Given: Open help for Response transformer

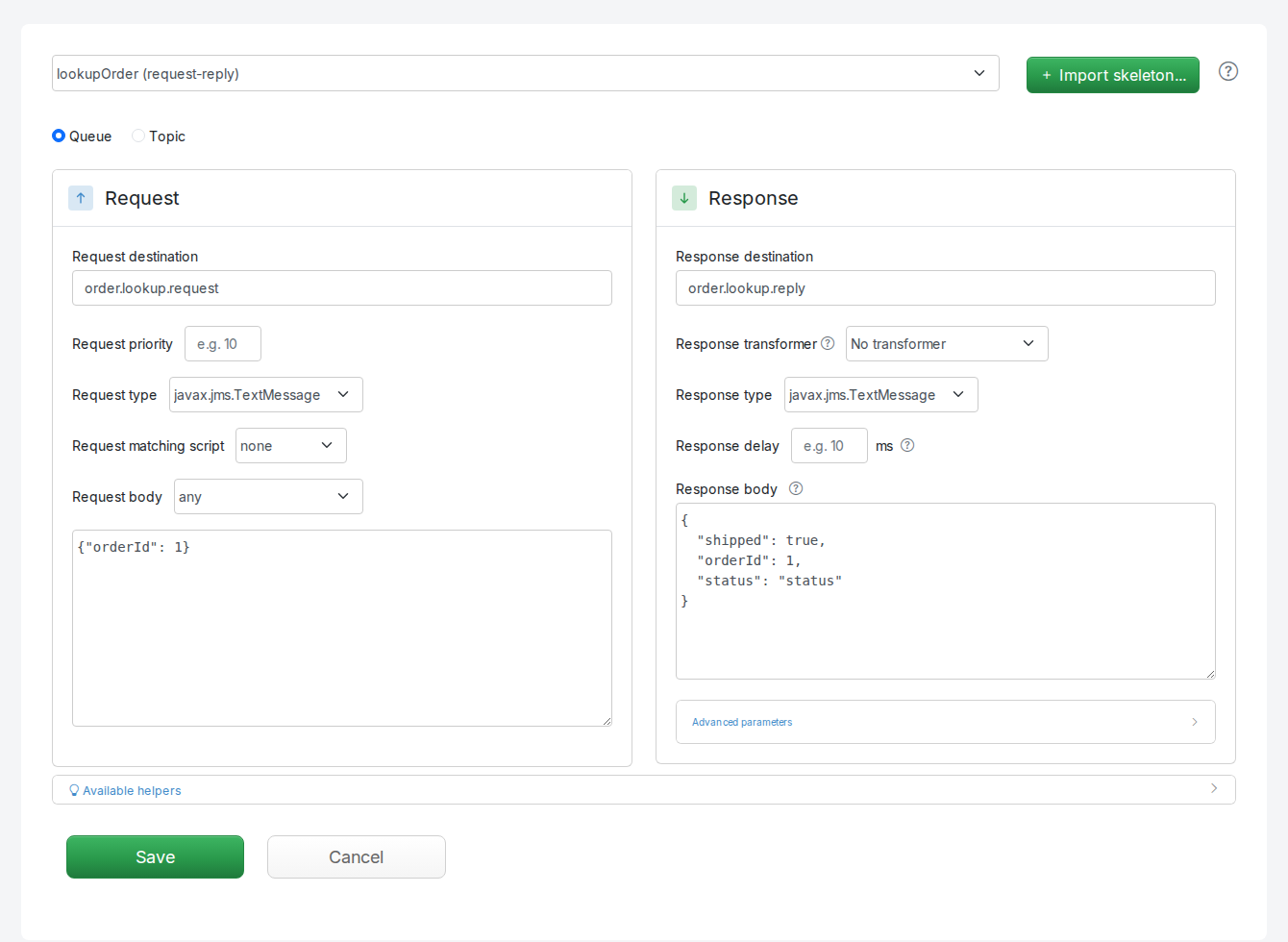Looking at the screenshot, I should 828,343.
